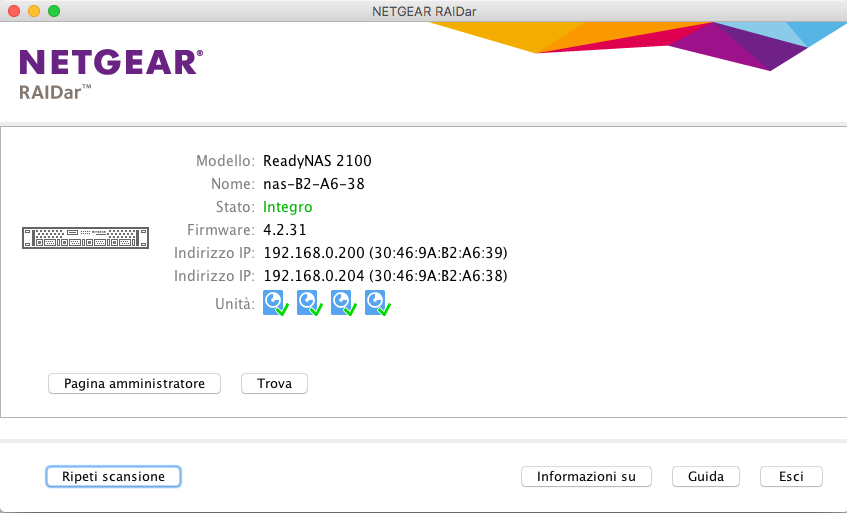The width and height of the screenshot is (847, 513).
Task: Open Pagina amministratore
Action: pyautogui.click(x=135, y=383)
